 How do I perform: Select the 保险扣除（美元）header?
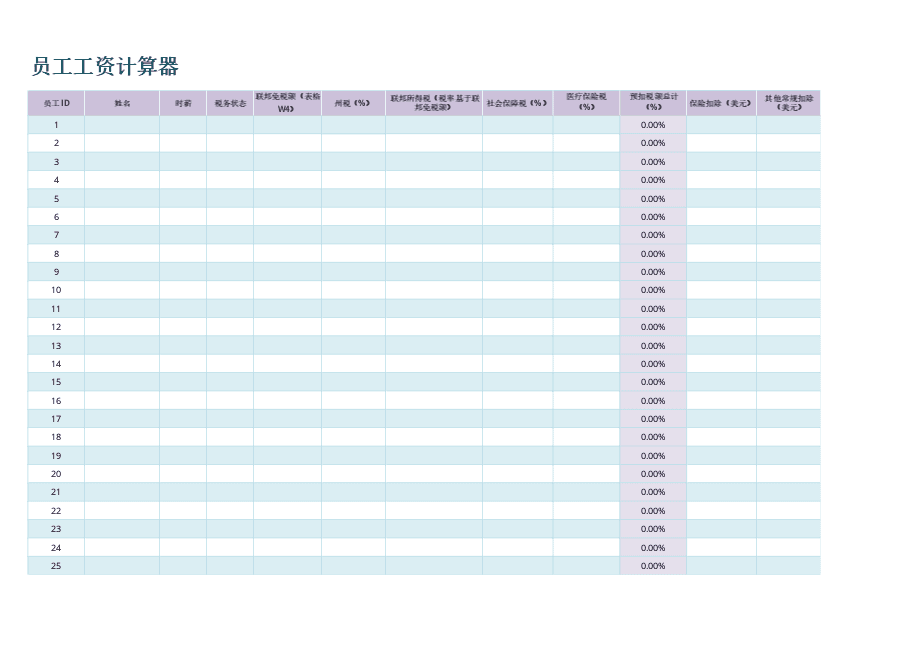[x=721, y=103]
